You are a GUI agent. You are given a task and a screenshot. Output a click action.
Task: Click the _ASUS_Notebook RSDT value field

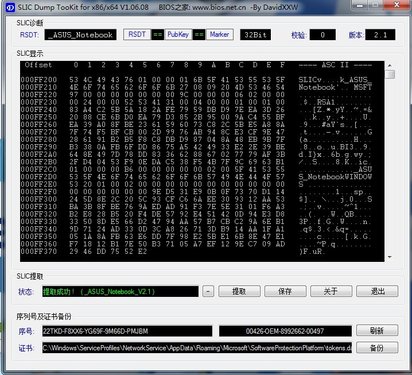(80, 35)
